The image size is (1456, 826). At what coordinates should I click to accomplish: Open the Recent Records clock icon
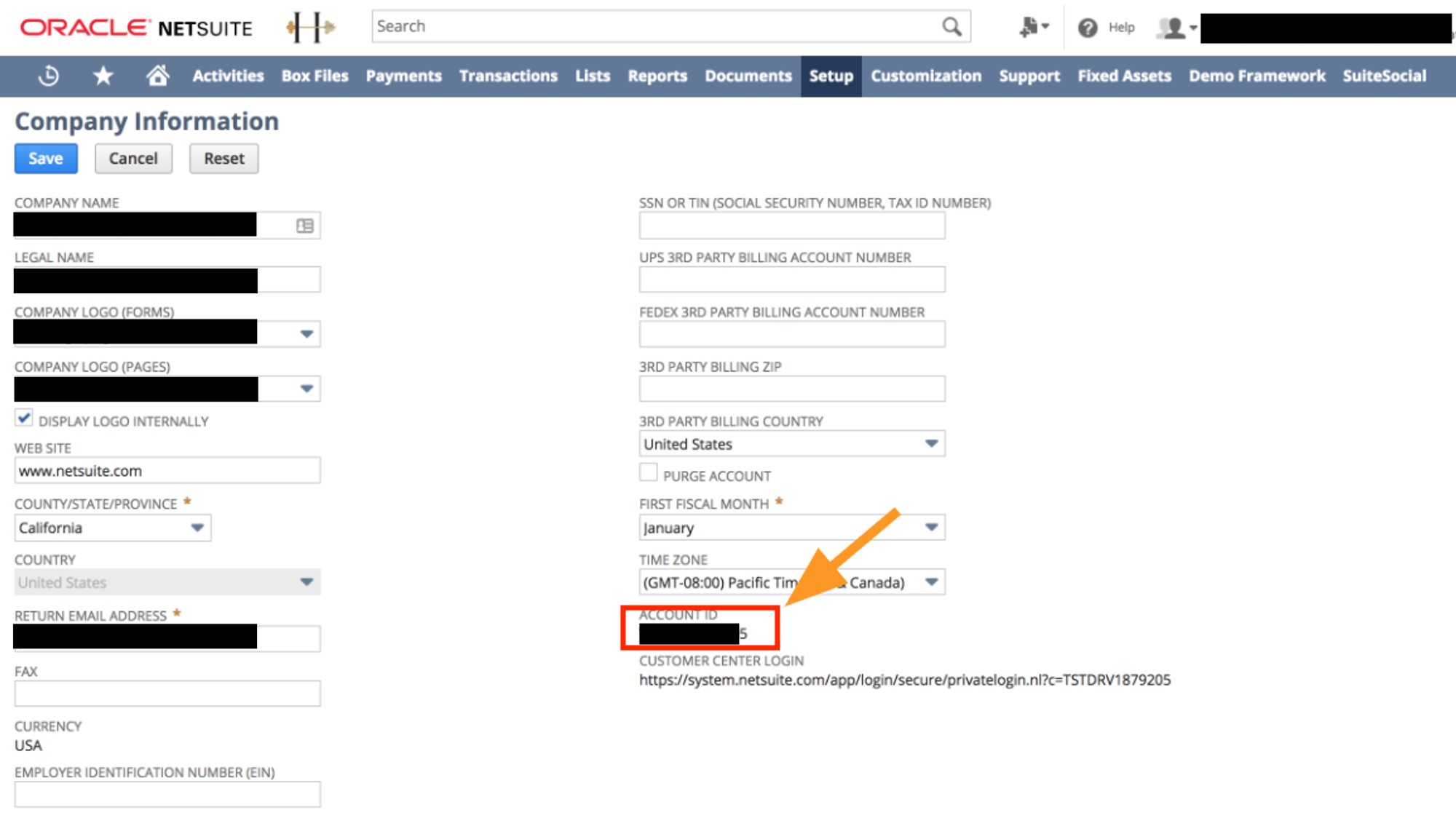pos(49,76)
